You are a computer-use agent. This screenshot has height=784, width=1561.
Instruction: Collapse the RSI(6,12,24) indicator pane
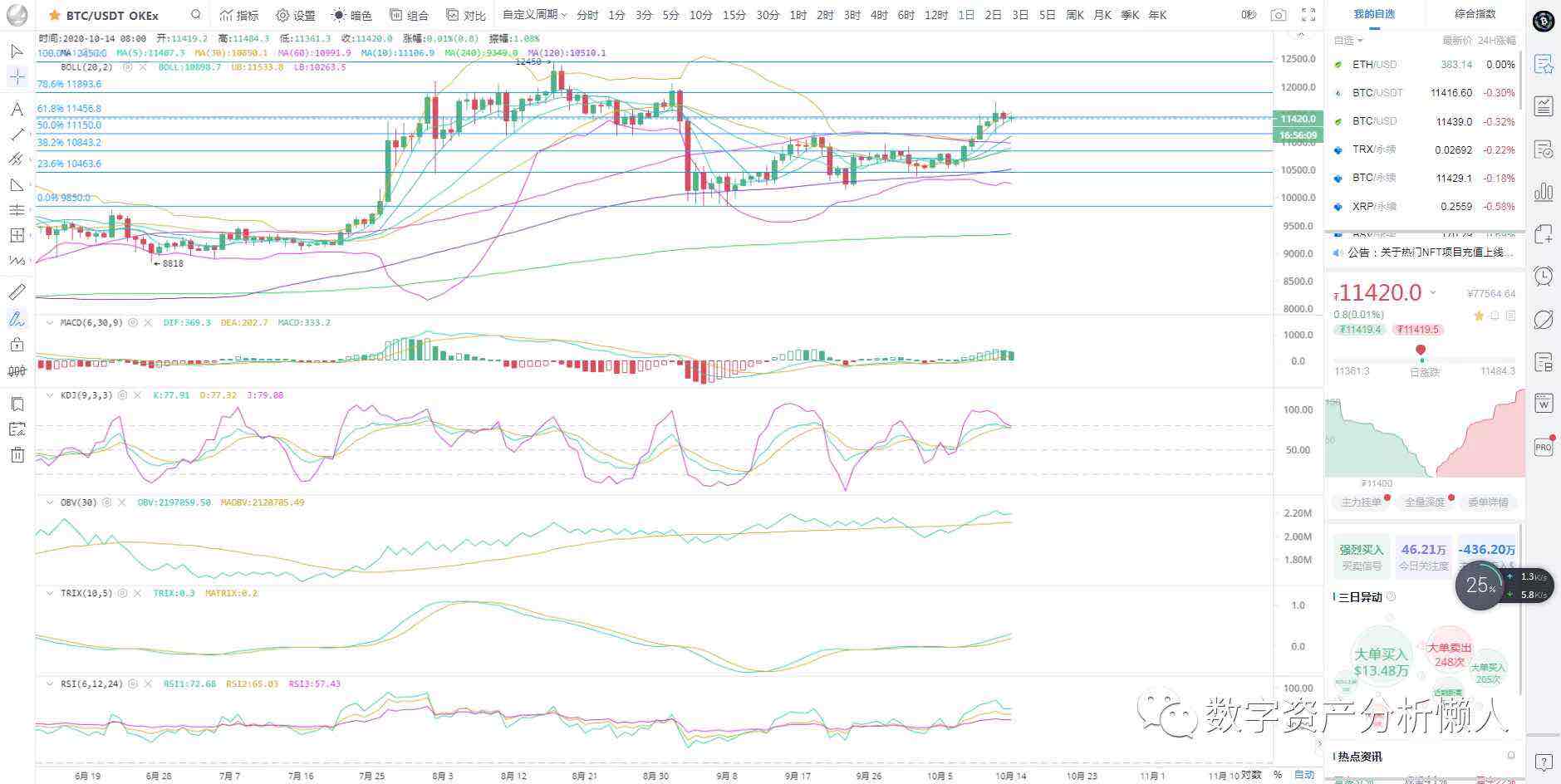(50, 684)
